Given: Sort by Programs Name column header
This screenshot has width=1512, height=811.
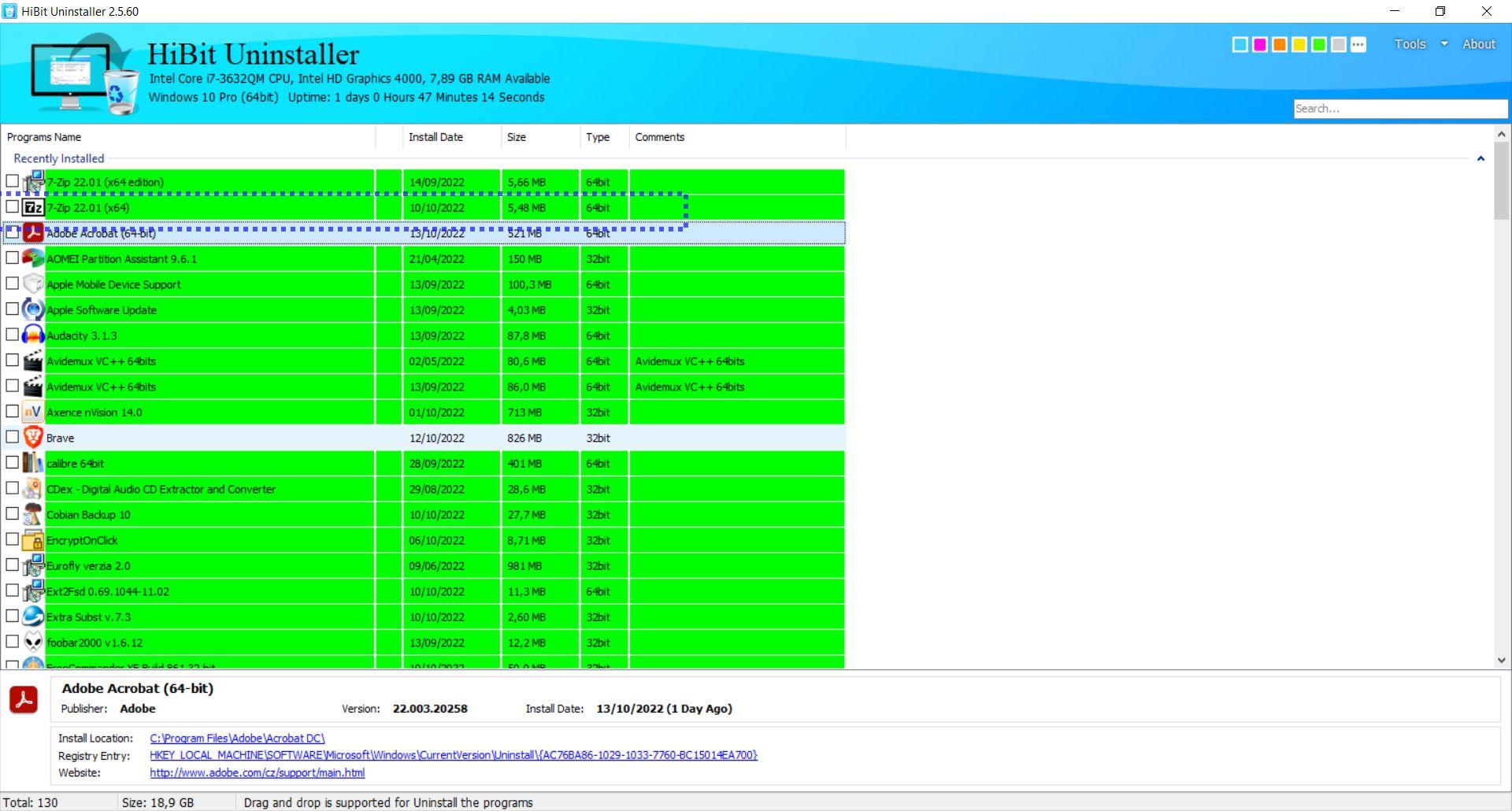Looking at the screenshot, I should click(x=189, y=137).
